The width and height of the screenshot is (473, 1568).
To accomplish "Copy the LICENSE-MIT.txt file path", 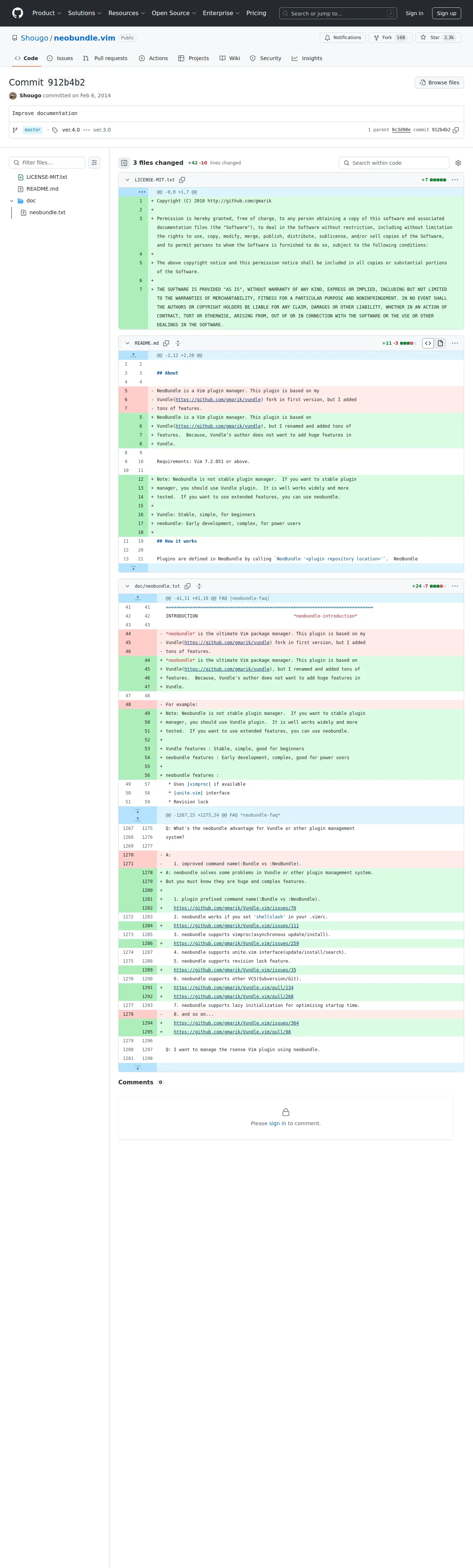I will point(182,180).
